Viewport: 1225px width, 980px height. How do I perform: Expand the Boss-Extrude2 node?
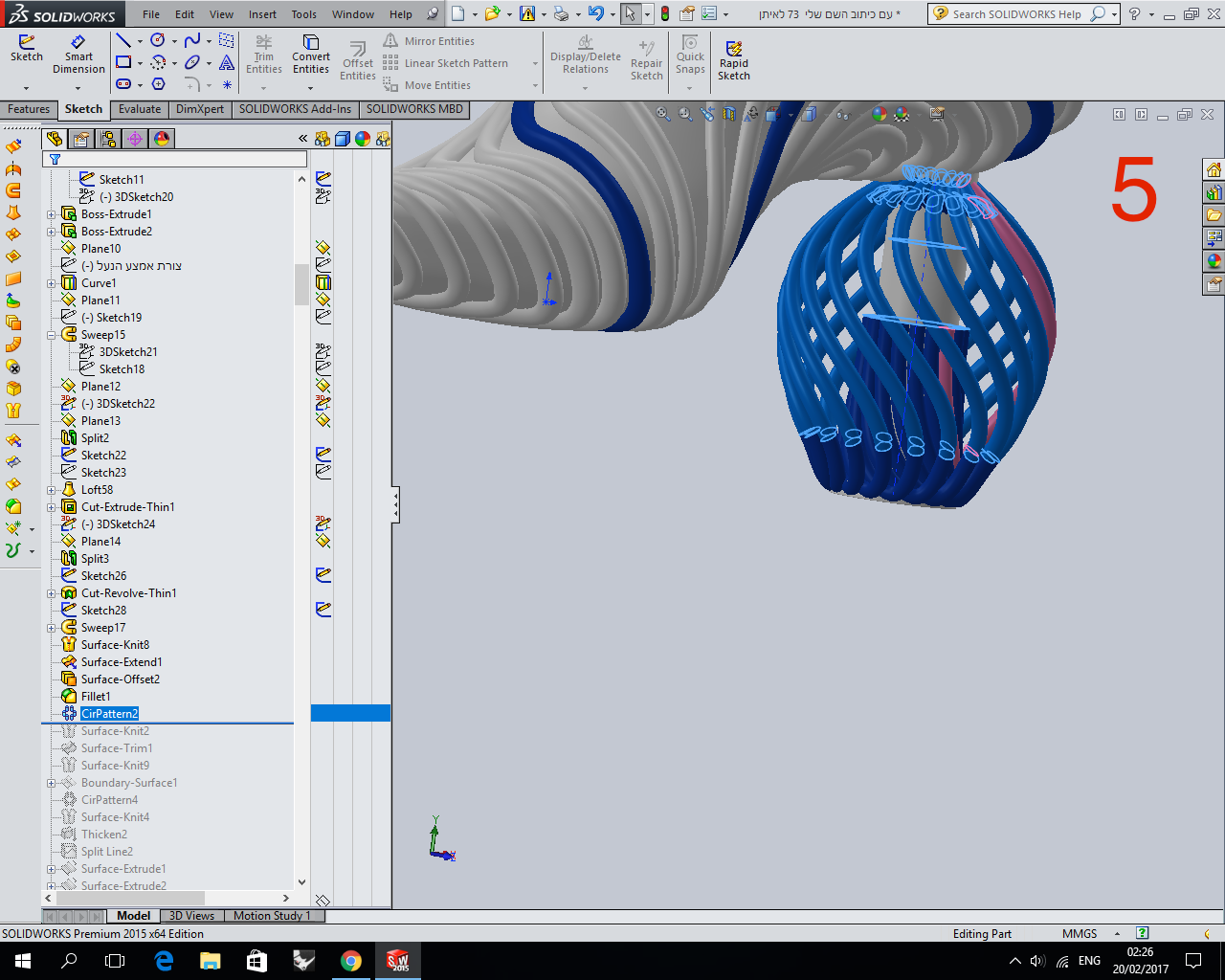coord(51,232)
